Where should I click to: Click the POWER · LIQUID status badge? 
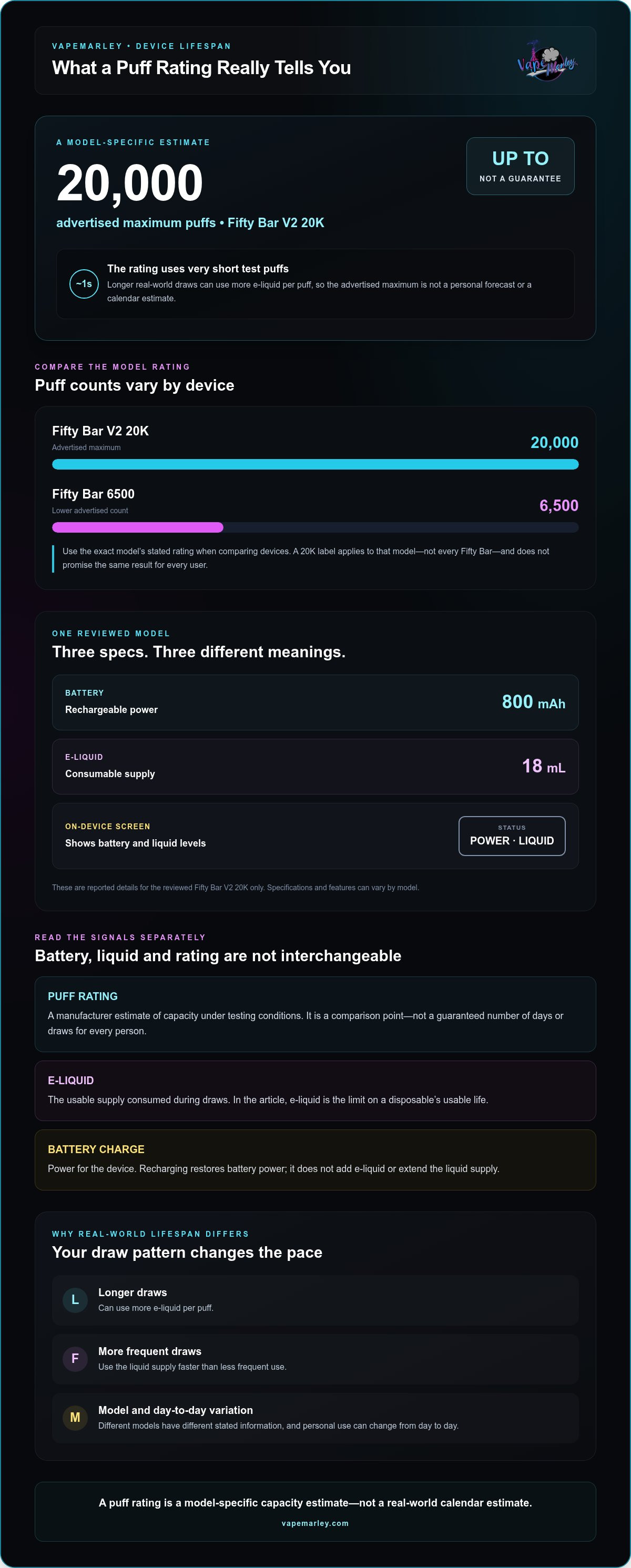click(512, 836)
